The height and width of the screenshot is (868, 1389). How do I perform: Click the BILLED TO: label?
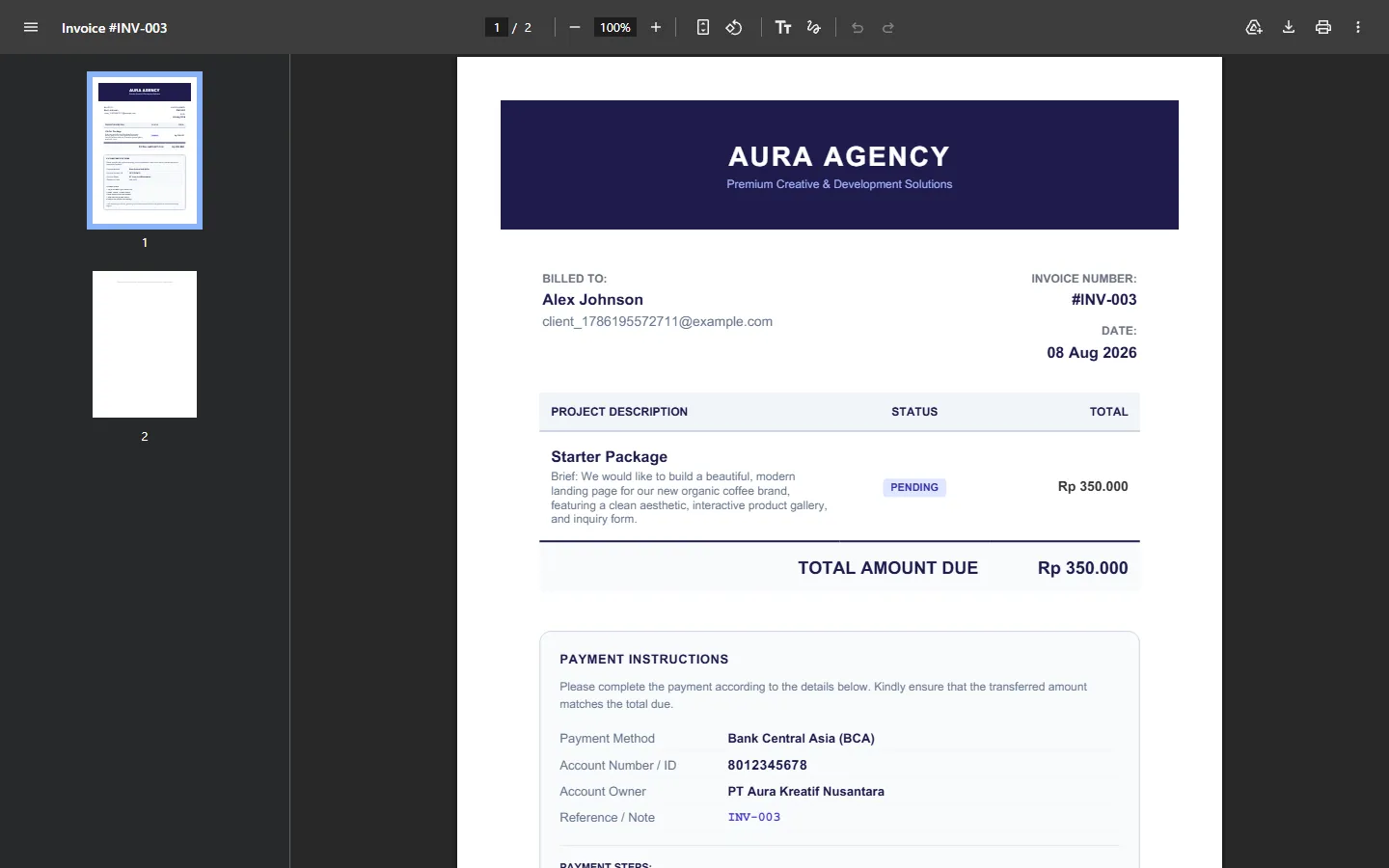click(574, 279)
